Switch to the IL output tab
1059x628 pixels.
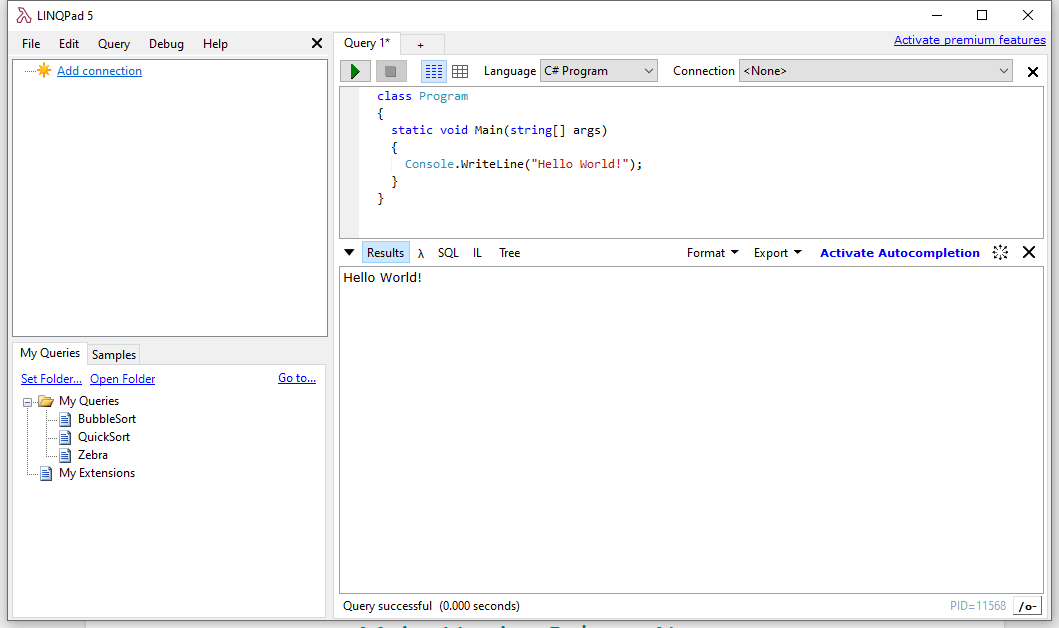pos(477,253)
